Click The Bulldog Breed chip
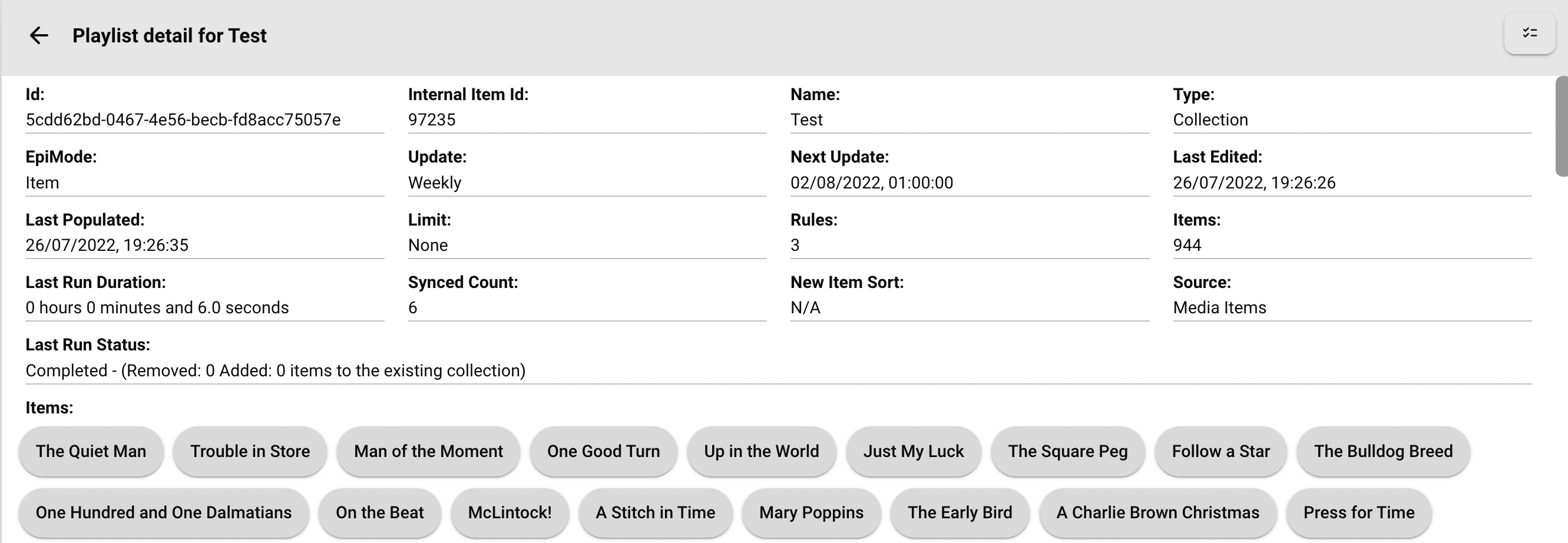This screenshot has width=1568, height=543. pos(1384,451)
